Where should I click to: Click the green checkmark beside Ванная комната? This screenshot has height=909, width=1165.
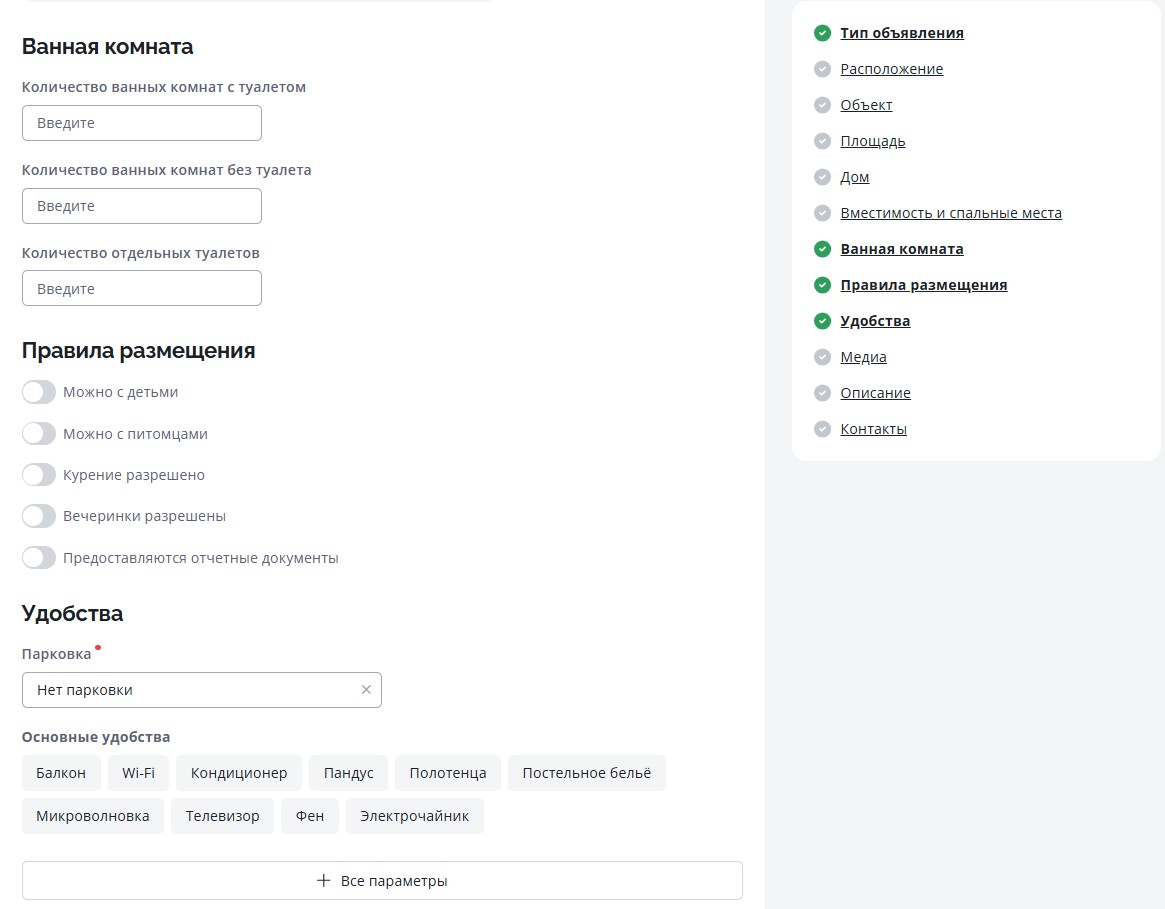(x=822, y=249)
